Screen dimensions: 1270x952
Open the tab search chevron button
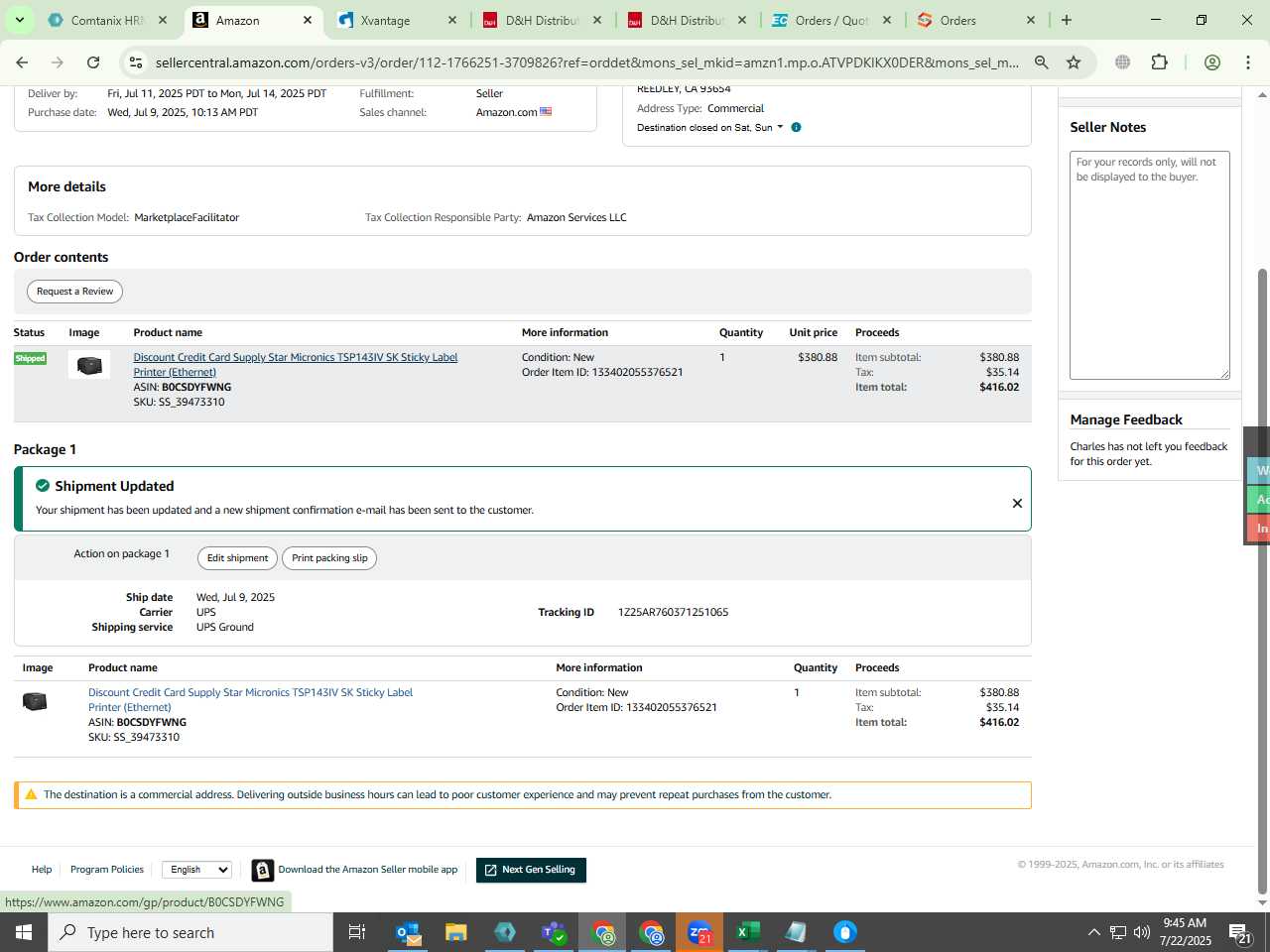[19, 20]
